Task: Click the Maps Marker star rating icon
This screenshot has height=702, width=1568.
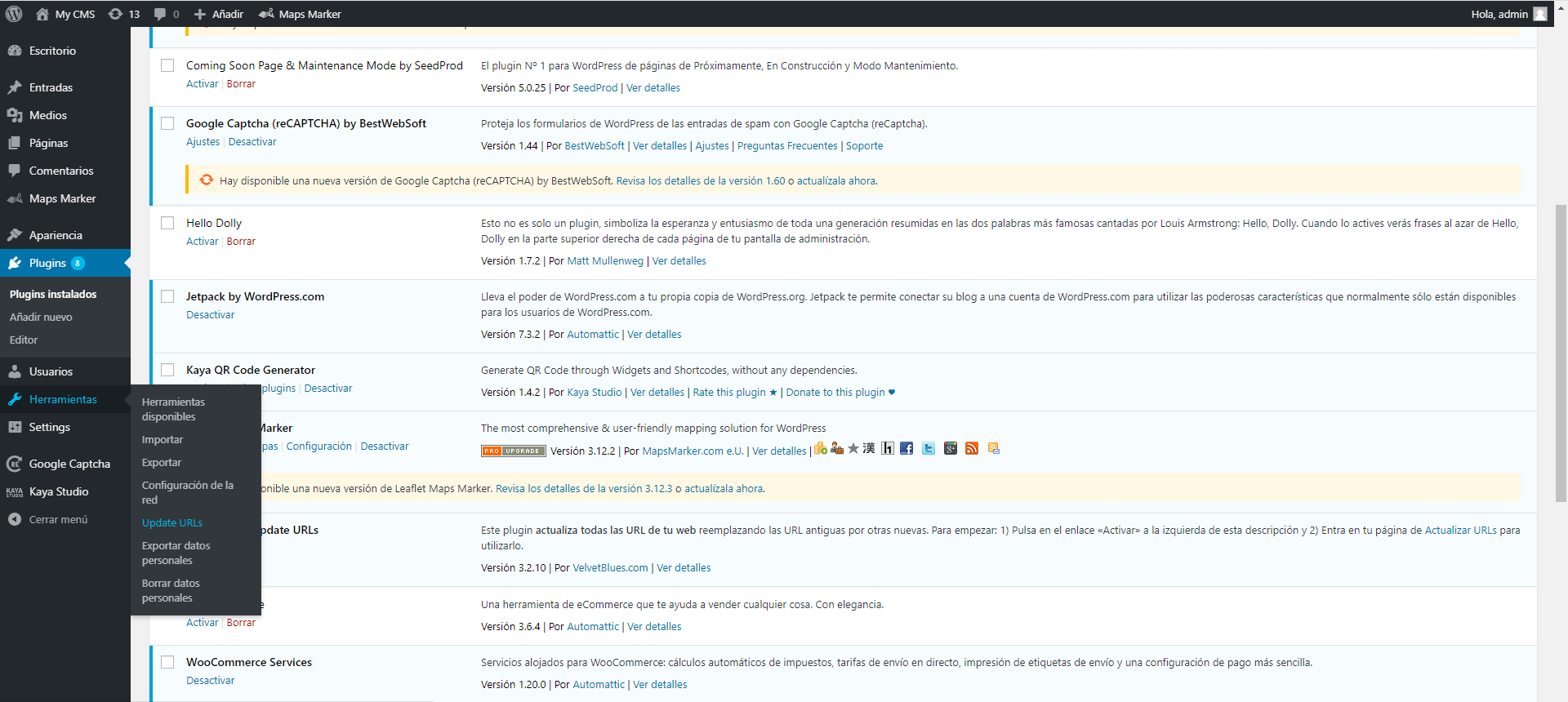Action: 853,448
